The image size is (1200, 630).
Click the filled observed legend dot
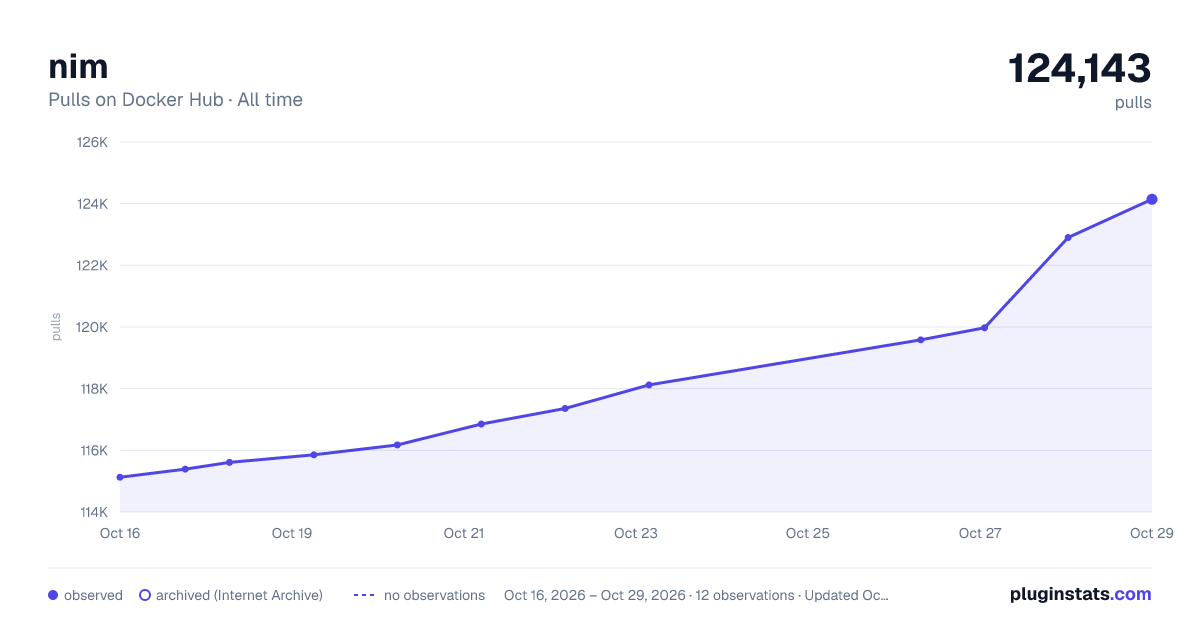53,595
